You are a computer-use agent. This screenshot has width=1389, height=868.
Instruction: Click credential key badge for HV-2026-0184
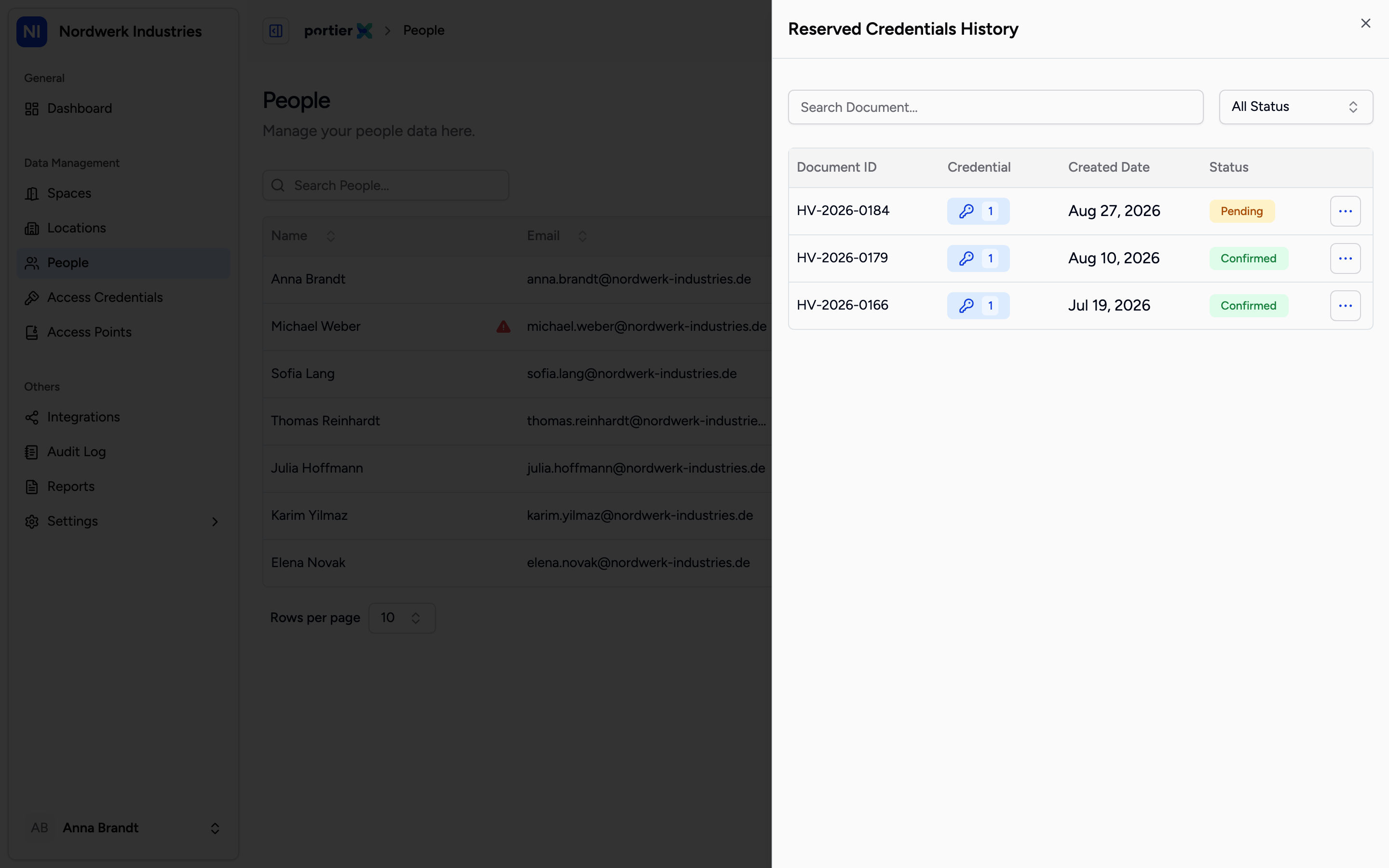[978, 211]
